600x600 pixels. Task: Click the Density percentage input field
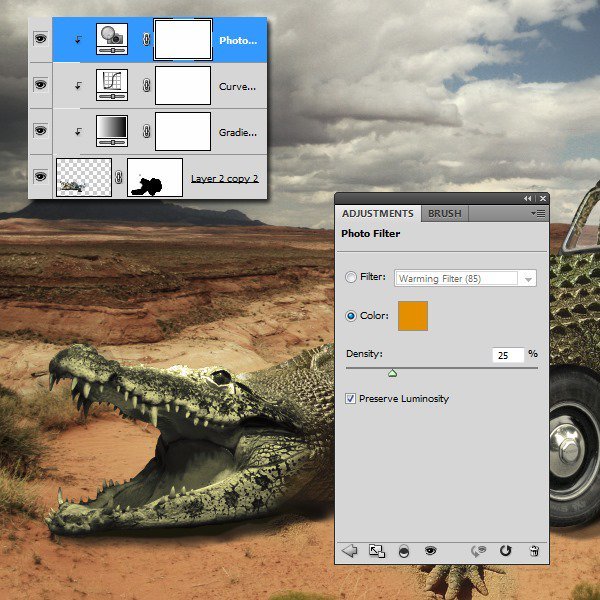508,355
